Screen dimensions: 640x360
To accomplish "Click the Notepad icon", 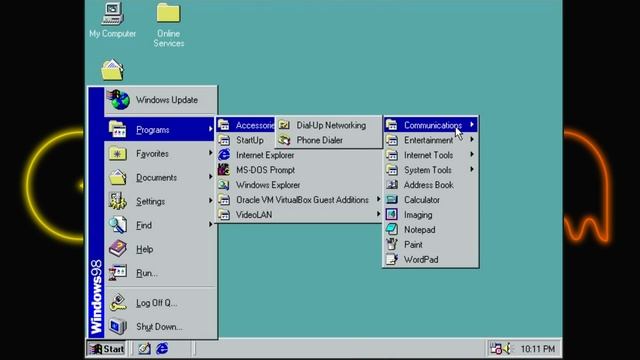I will coord(392,229).
